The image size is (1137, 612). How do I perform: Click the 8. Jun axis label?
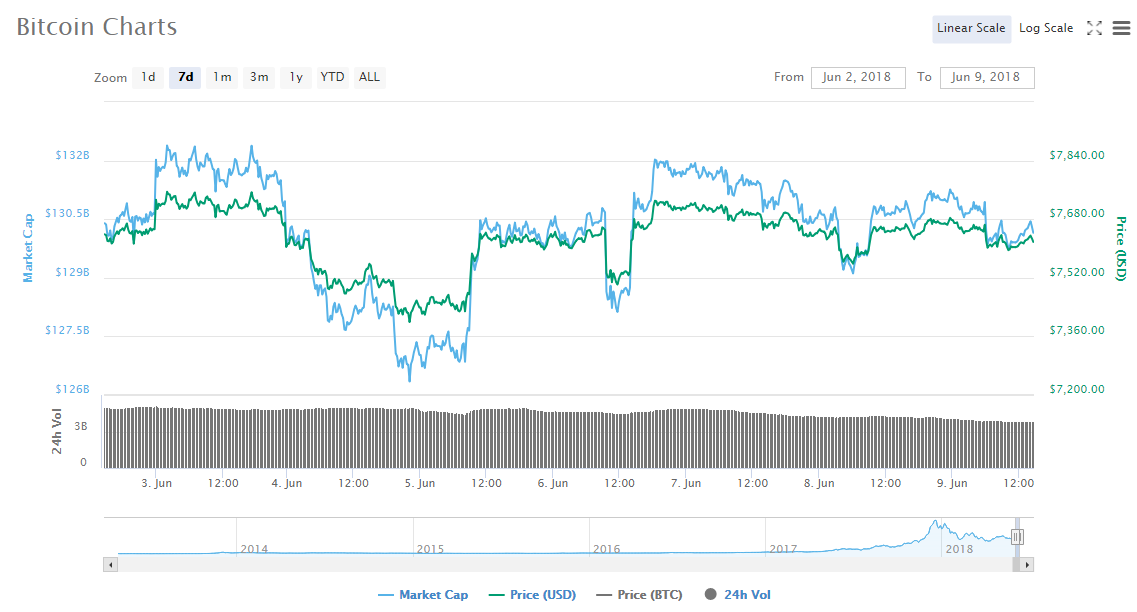(x=819, y=483)
